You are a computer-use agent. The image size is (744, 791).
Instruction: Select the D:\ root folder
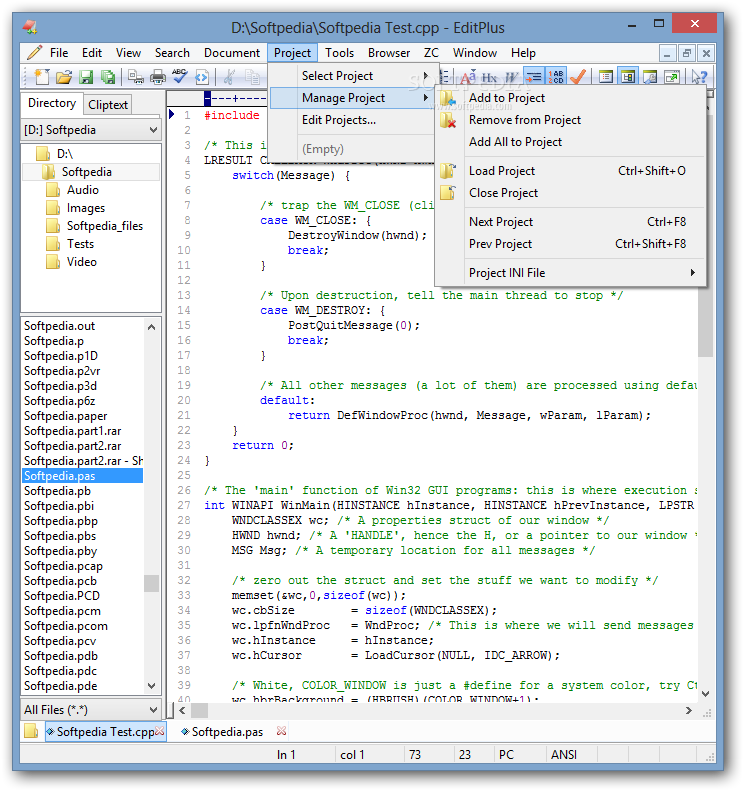[65, 154]
